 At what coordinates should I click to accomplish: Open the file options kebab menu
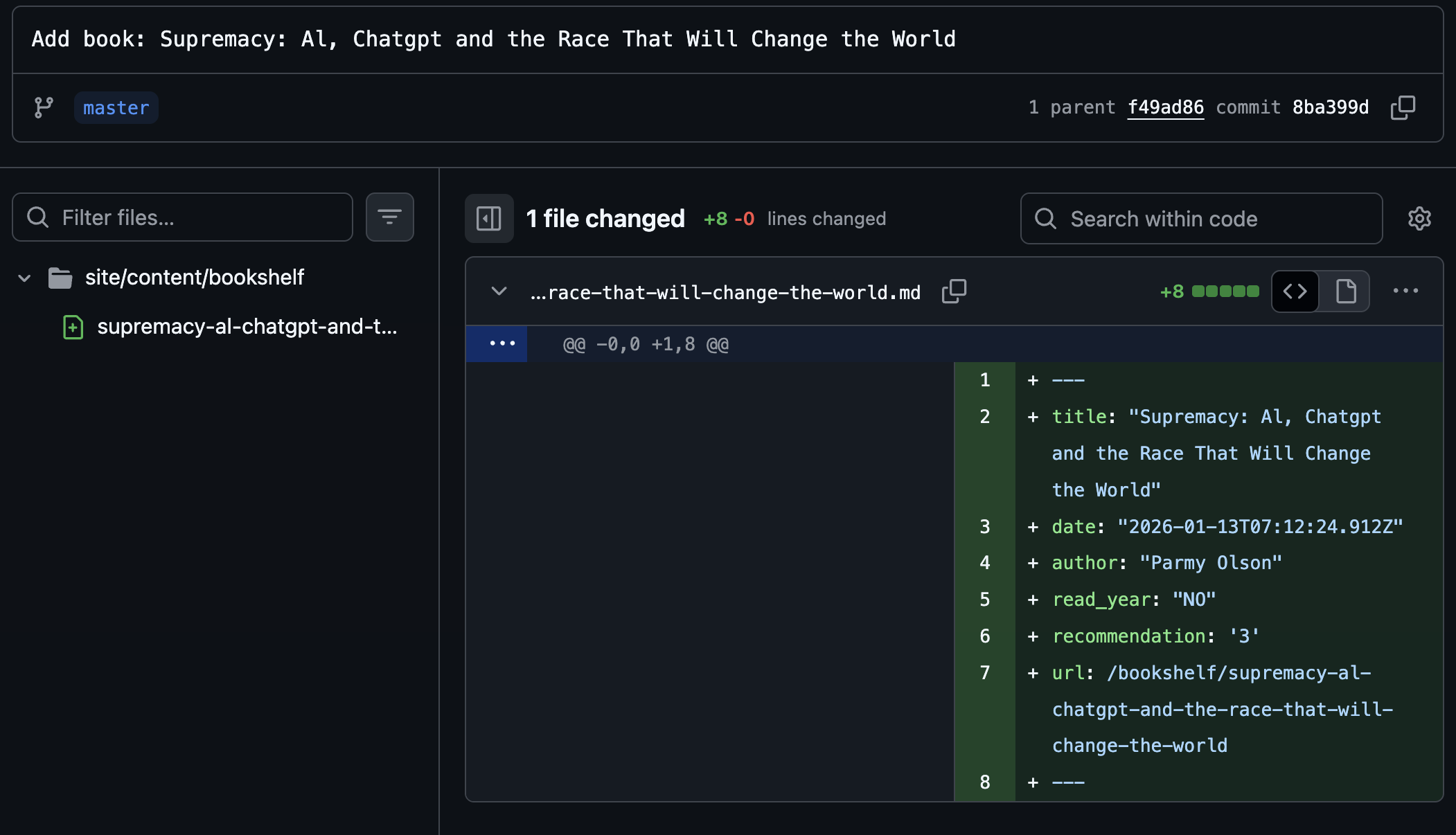coord(1406,291)
